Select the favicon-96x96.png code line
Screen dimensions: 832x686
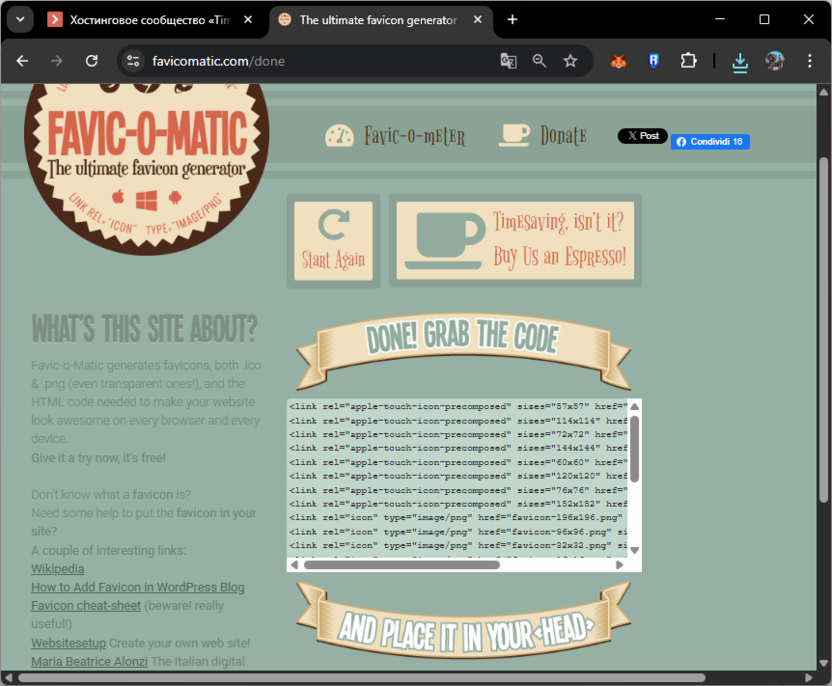(x=457, y=531)
